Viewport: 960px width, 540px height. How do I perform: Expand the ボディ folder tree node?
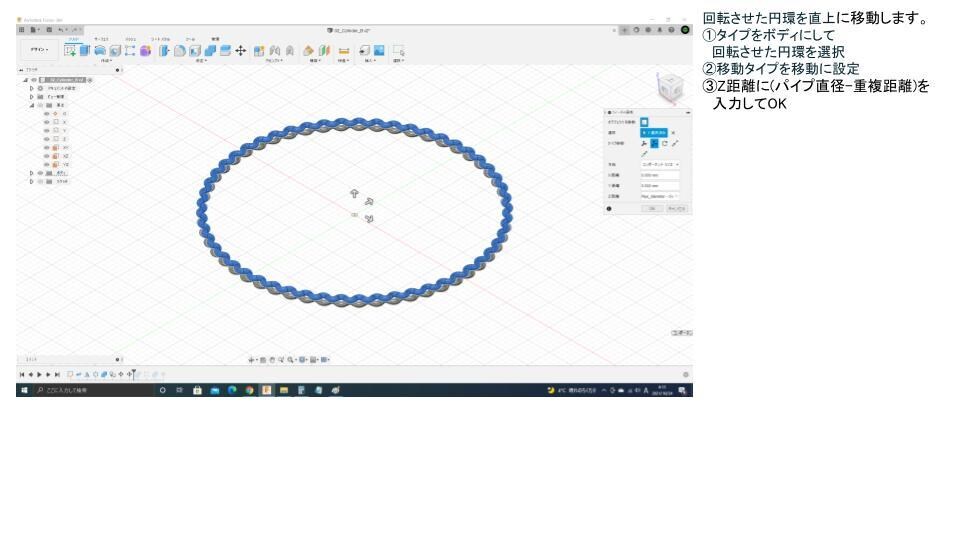coord(32,173)
